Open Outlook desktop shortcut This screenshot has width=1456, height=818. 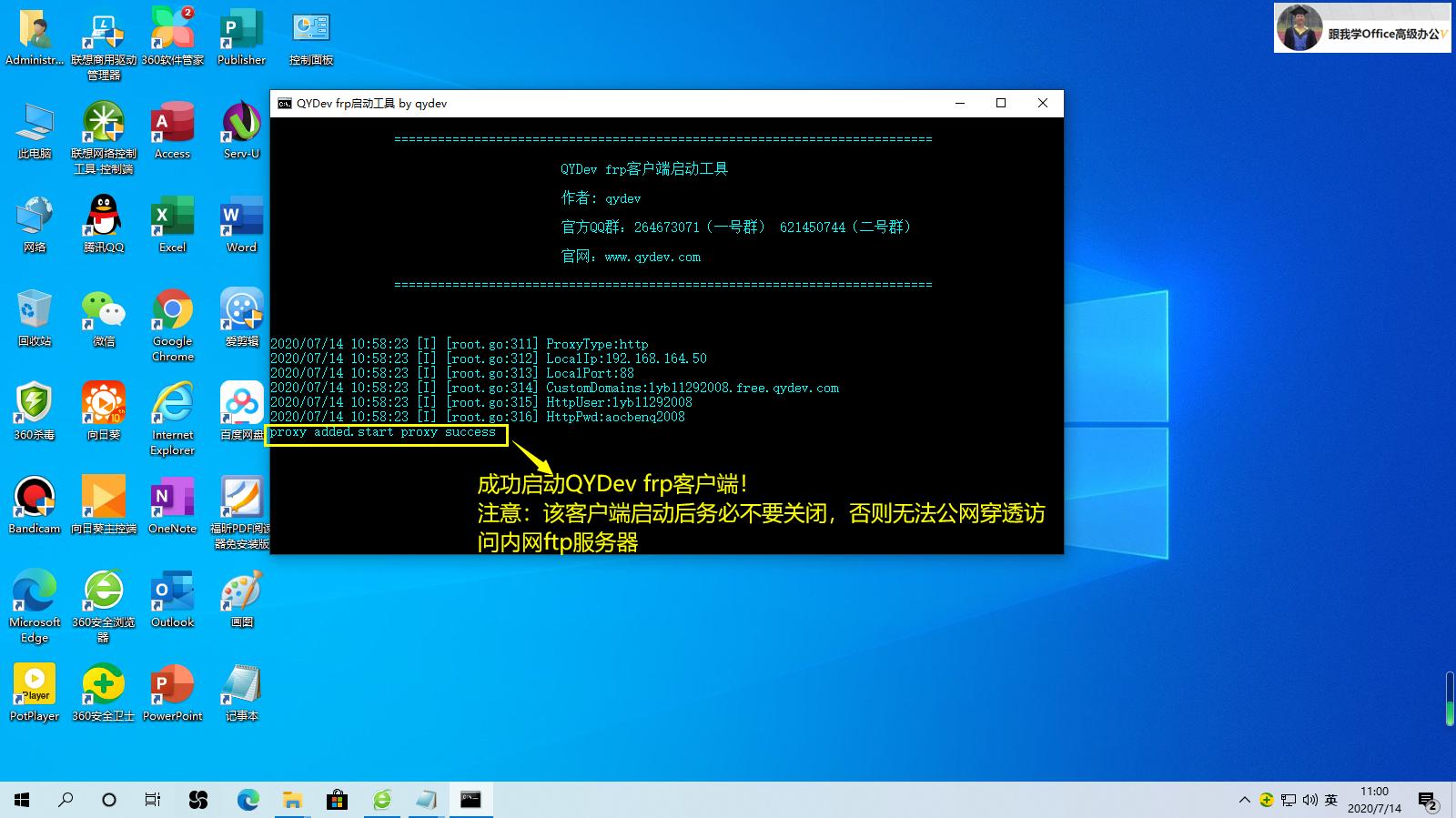tap(173, 600)
